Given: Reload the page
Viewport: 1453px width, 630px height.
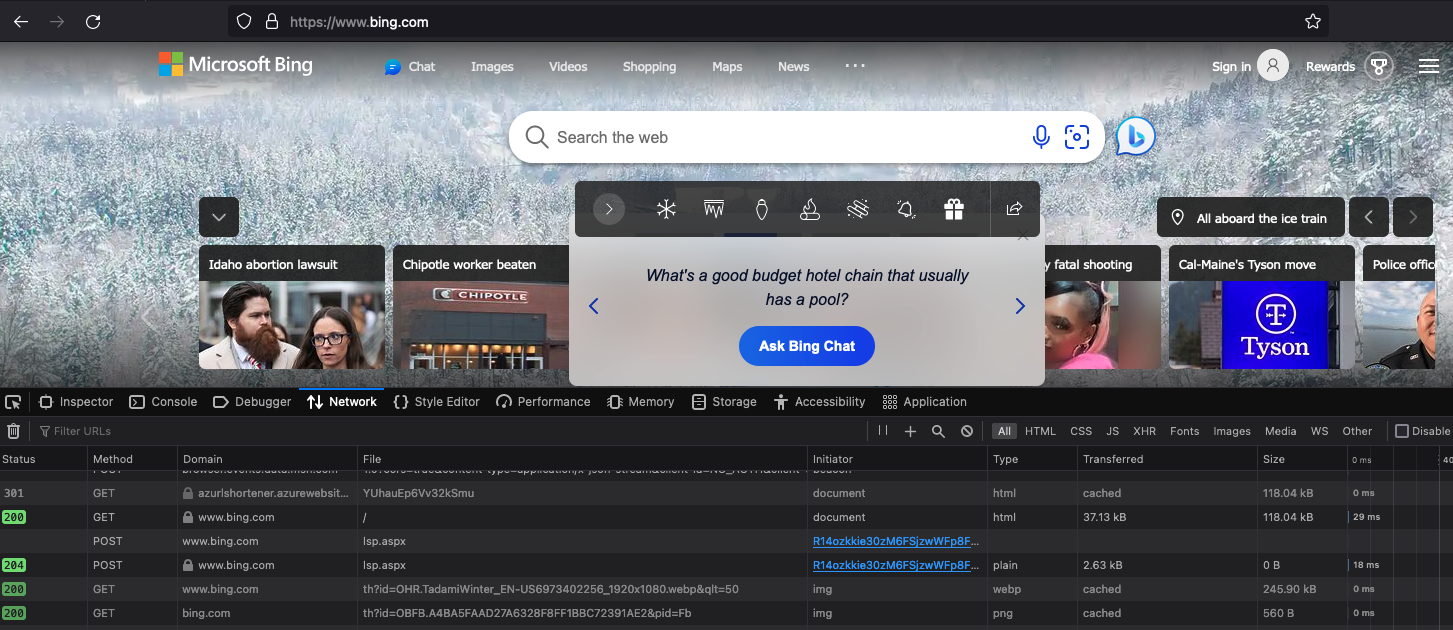Looking at the screenshot, I should [x=93, y=21].
